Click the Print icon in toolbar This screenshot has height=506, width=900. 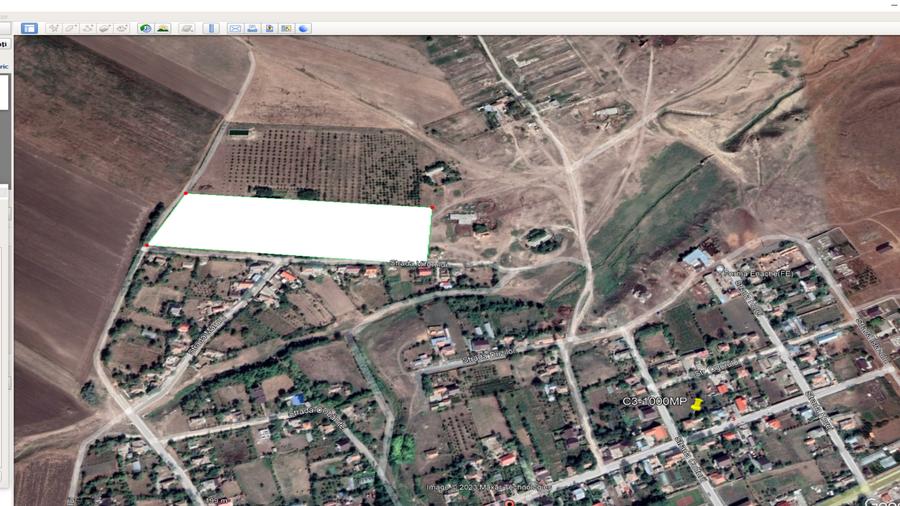[252, 28]
